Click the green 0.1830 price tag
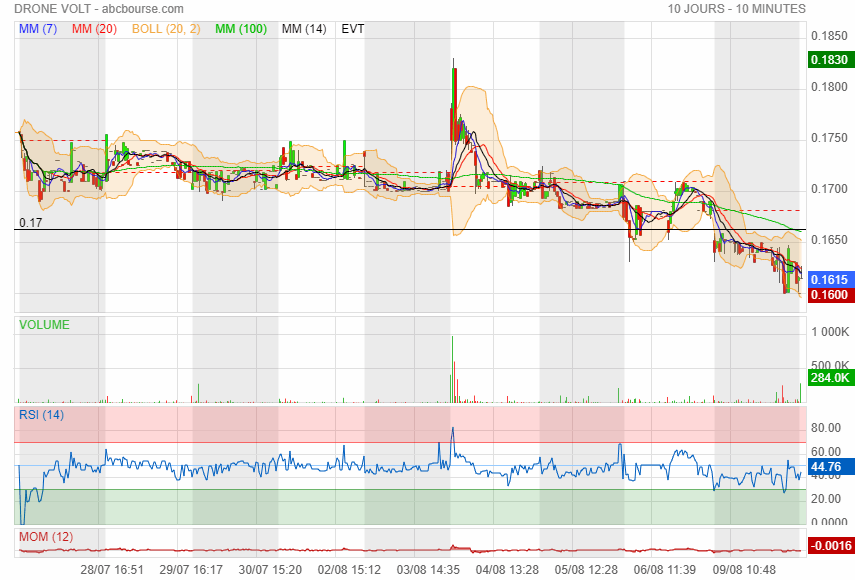The image size is (855, 580). [831, 59]
